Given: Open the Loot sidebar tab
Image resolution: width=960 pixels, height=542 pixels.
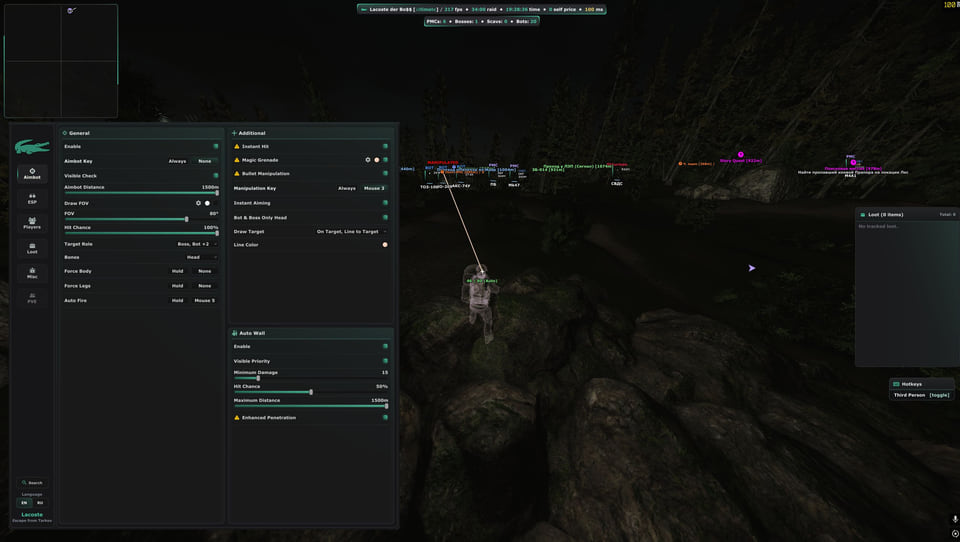Looking at the screenshot, I should coord(32,248).
